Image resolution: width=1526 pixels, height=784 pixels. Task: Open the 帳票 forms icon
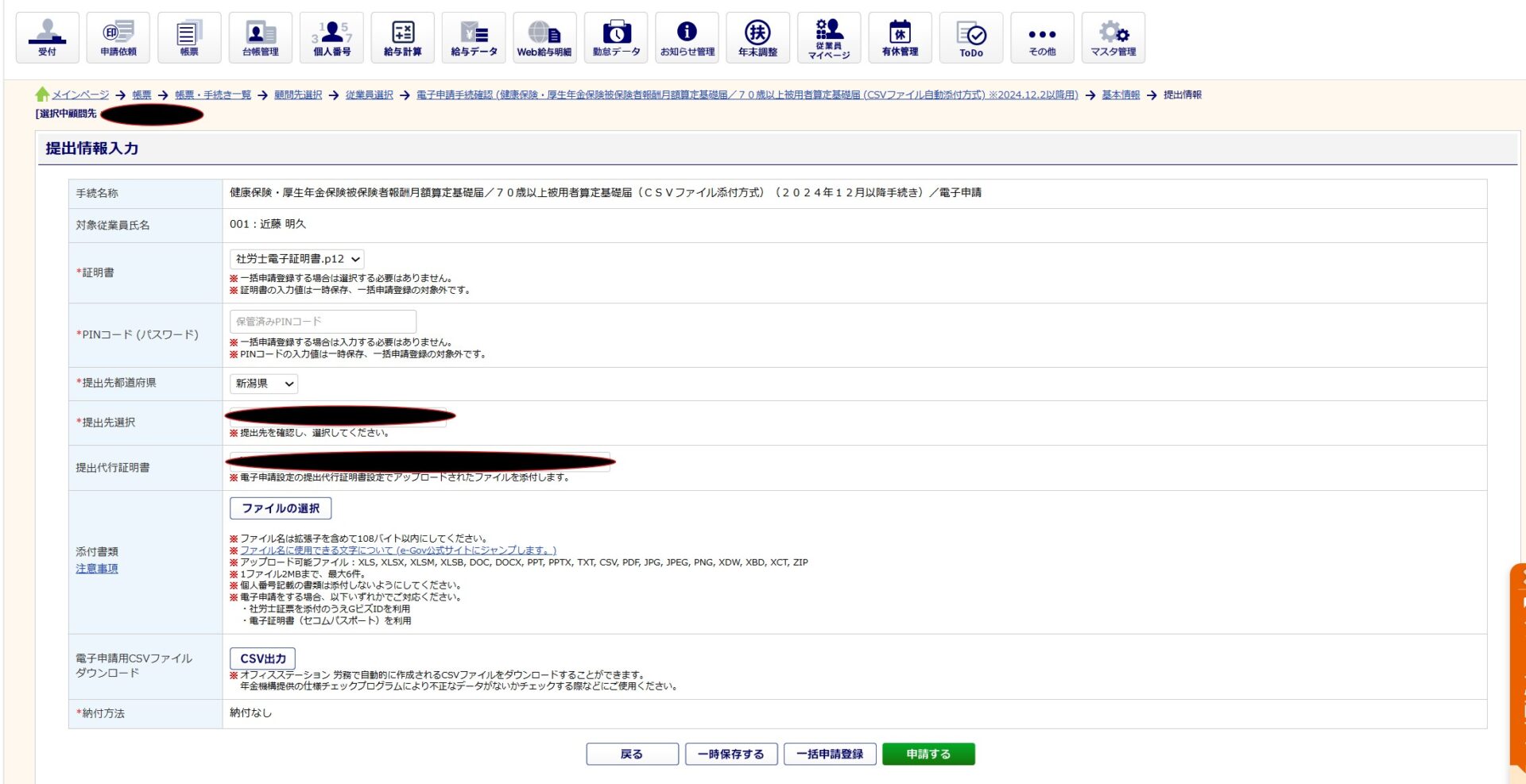tap(189, 37)
